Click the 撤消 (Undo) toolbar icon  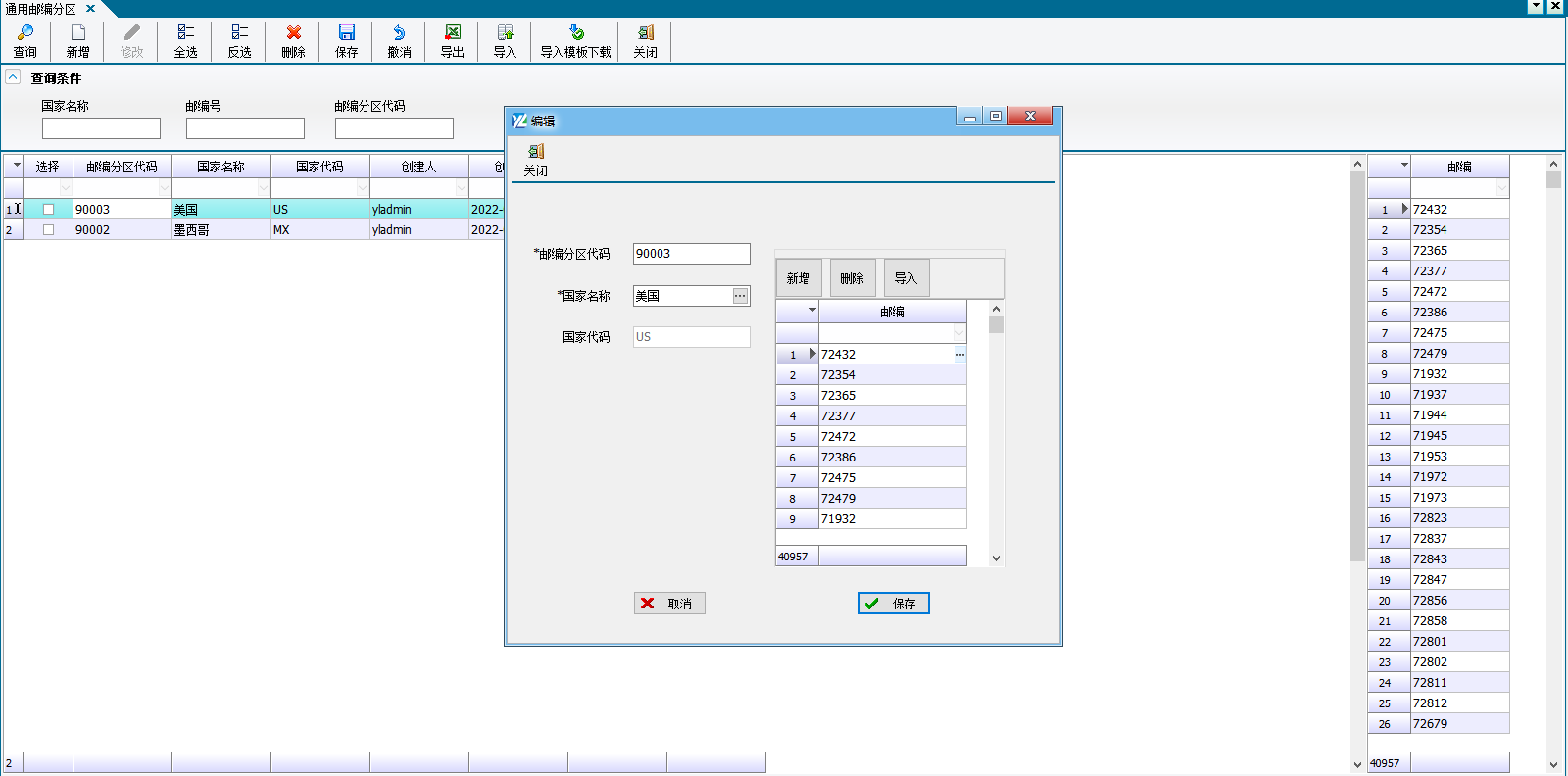(x=399, y=41)
